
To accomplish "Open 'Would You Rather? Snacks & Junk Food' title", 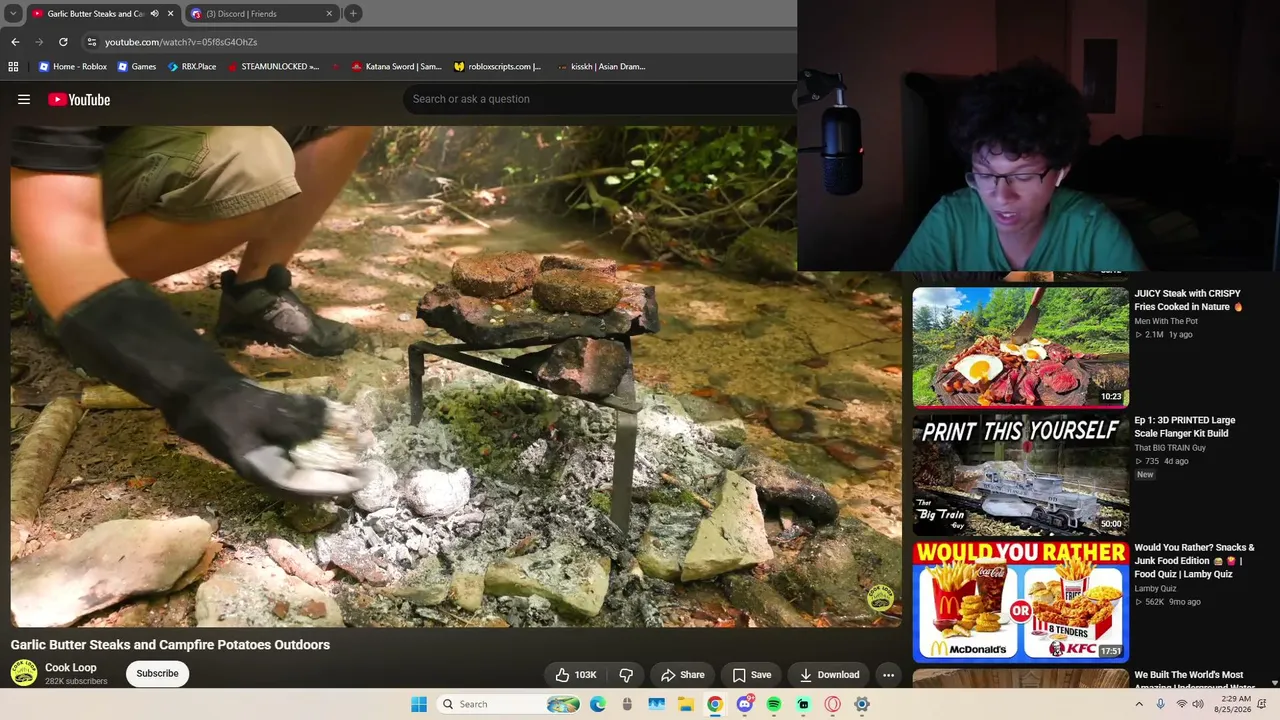I will 1194,561.
